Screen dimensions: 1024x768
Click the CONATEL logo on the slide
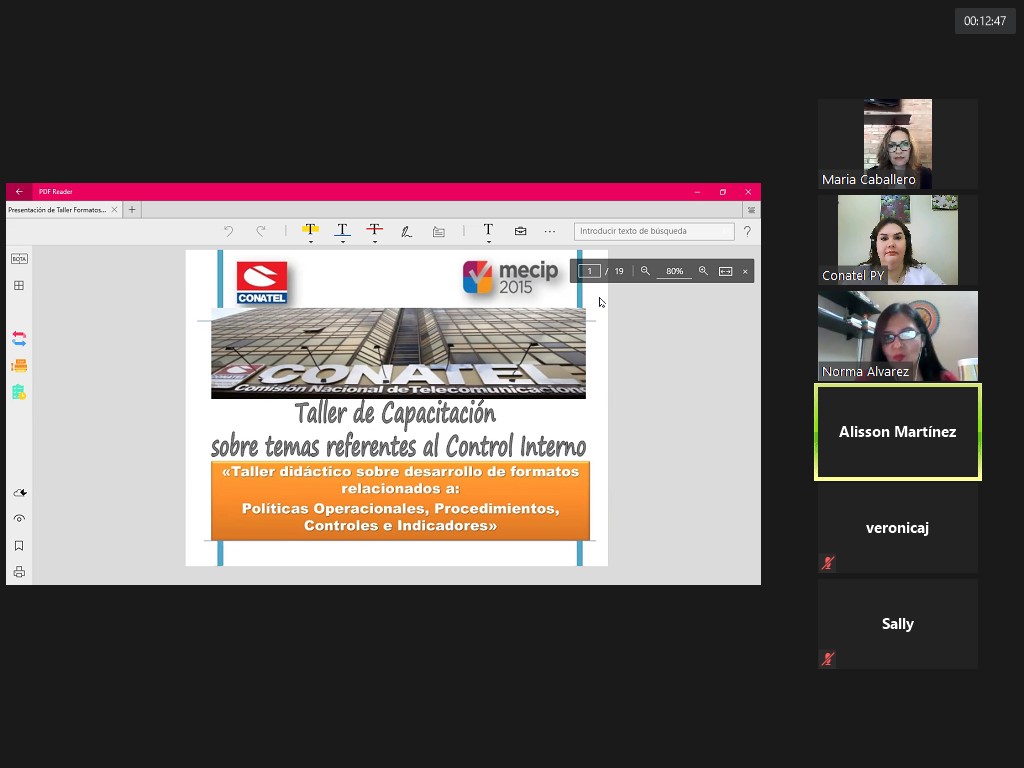tap(262, 283)
